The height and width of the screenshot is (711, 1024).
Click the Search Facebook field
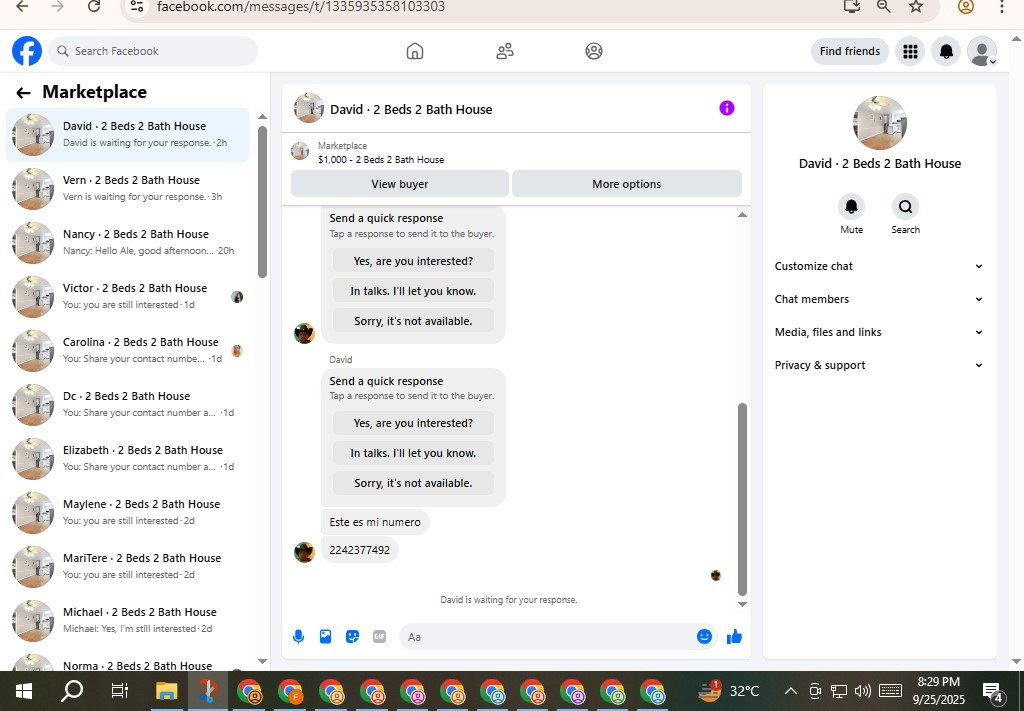point(153,51)
